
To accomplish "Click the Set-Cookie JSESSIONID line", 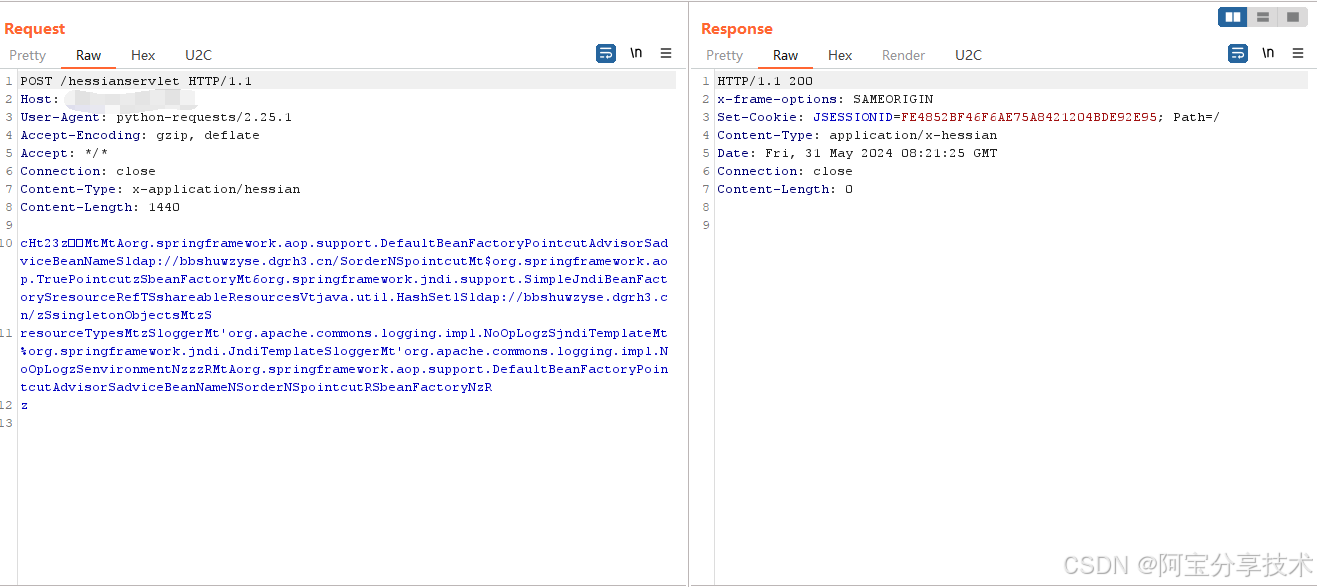I will 968,117.
